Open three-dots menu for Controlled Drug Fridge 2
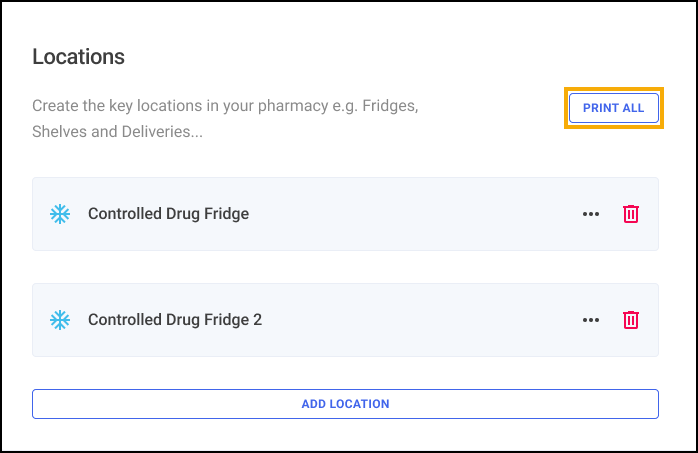 (591, 320)
